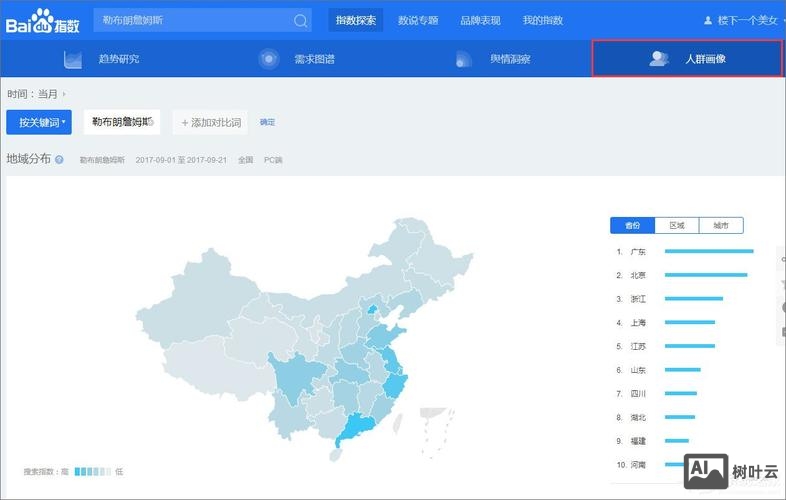Open the 我的指数 menu item
This screenshot has width=786, height=500.
pyautogui.click(x=543, y=21)
